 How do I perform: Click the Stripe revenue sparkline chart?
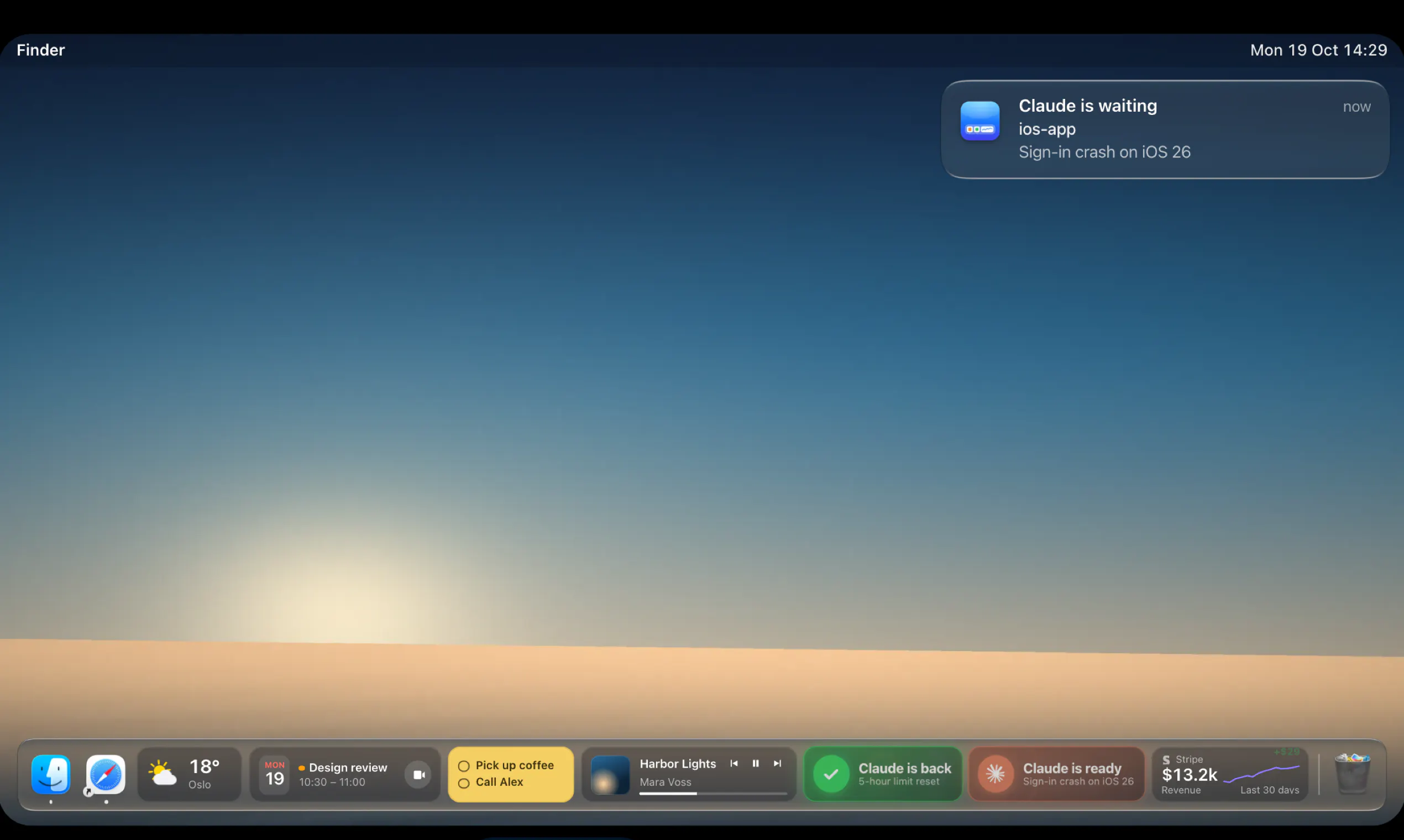tap(1261, 774)
